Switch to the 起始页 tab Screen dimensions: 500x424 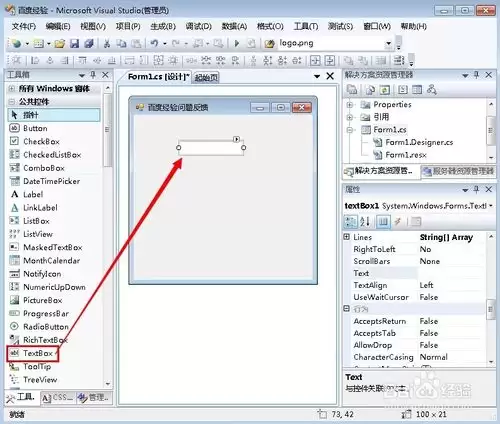pyautogui.click(x=206, y=78)
